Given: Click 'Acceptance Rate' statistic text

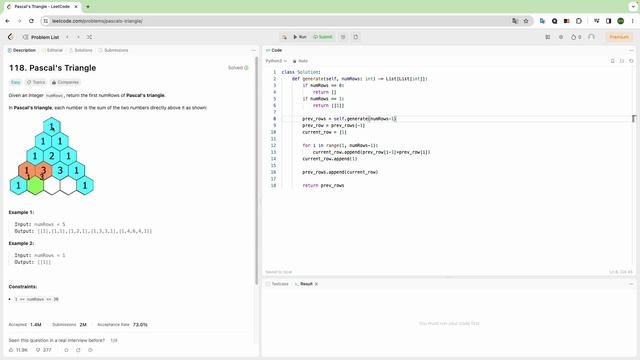Looking at the screenshot, I should (x=113, y=325).
